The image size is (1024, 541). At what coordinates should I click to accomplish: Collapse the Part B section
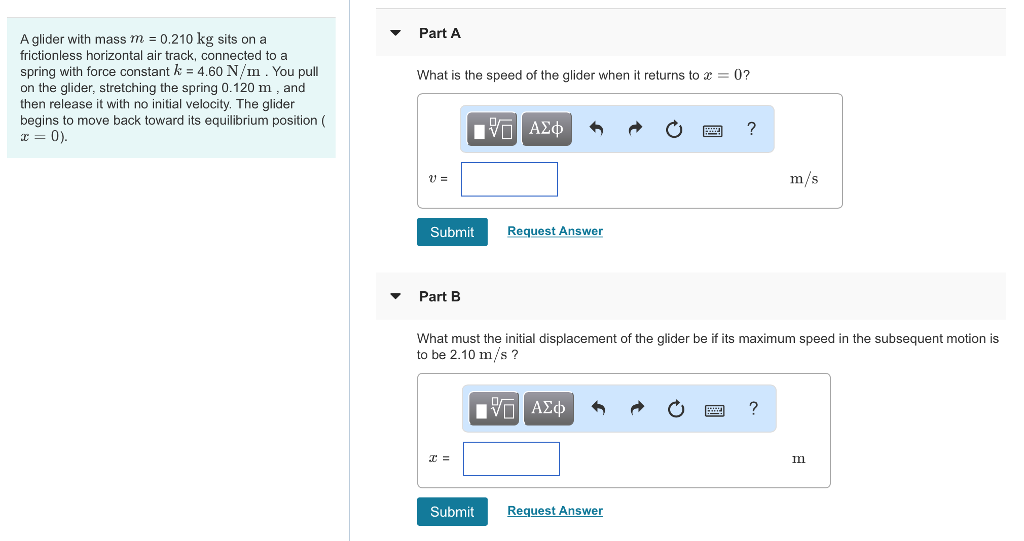click(x=396, y=296)
